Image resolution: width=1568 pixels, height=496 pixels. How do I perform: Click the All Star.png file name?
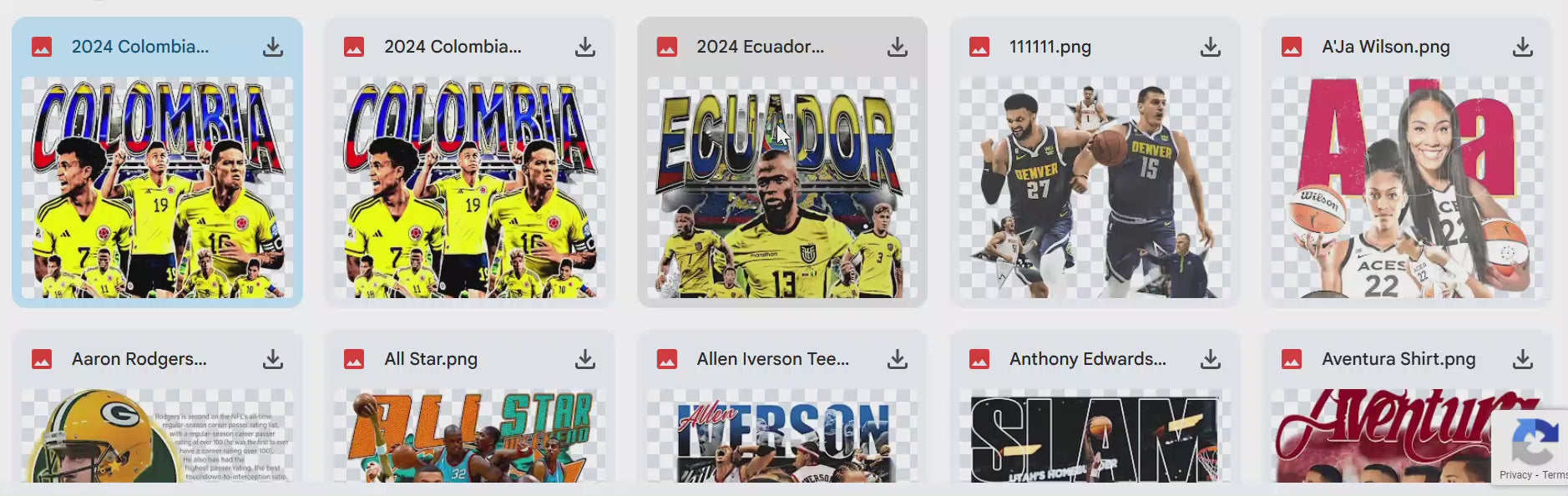[431, 359]
